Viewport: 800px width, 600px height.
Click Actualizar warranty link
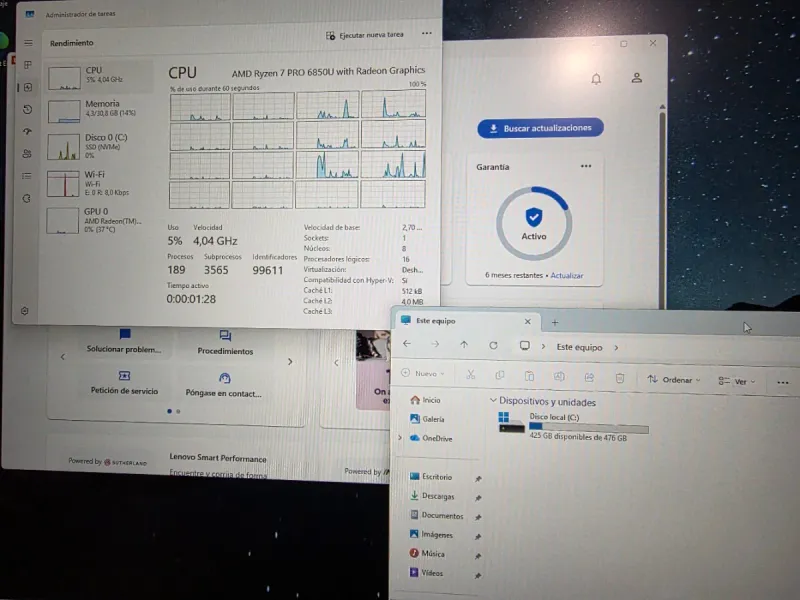click(566, 276)
